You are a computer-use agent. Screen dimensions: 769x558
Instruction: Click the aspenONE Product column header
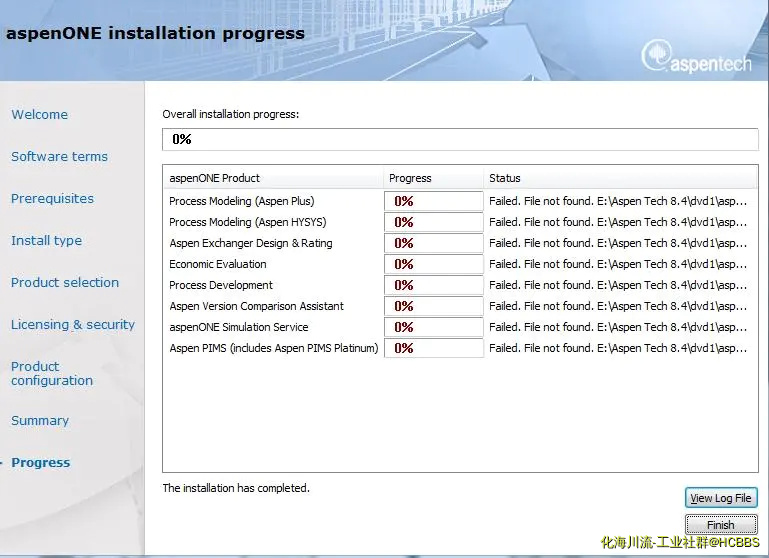273,178
